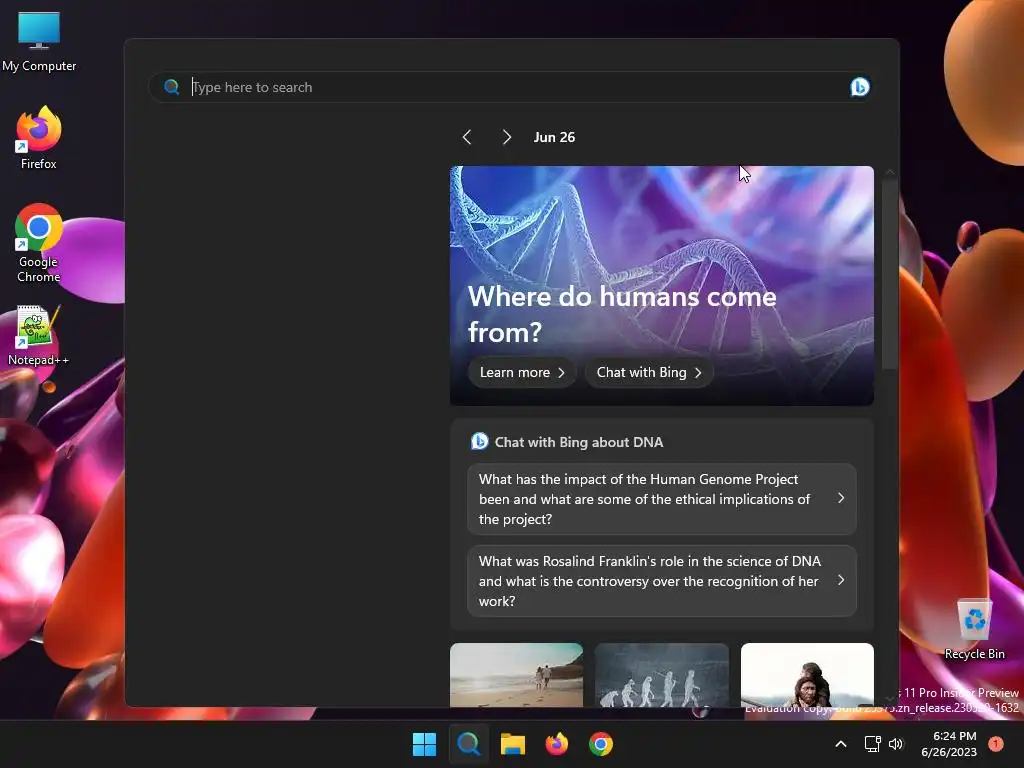Screen dimensions: 1024x768
Task: Open volume control tray icon
Action: pyautogui.click(x=896, y=744)
